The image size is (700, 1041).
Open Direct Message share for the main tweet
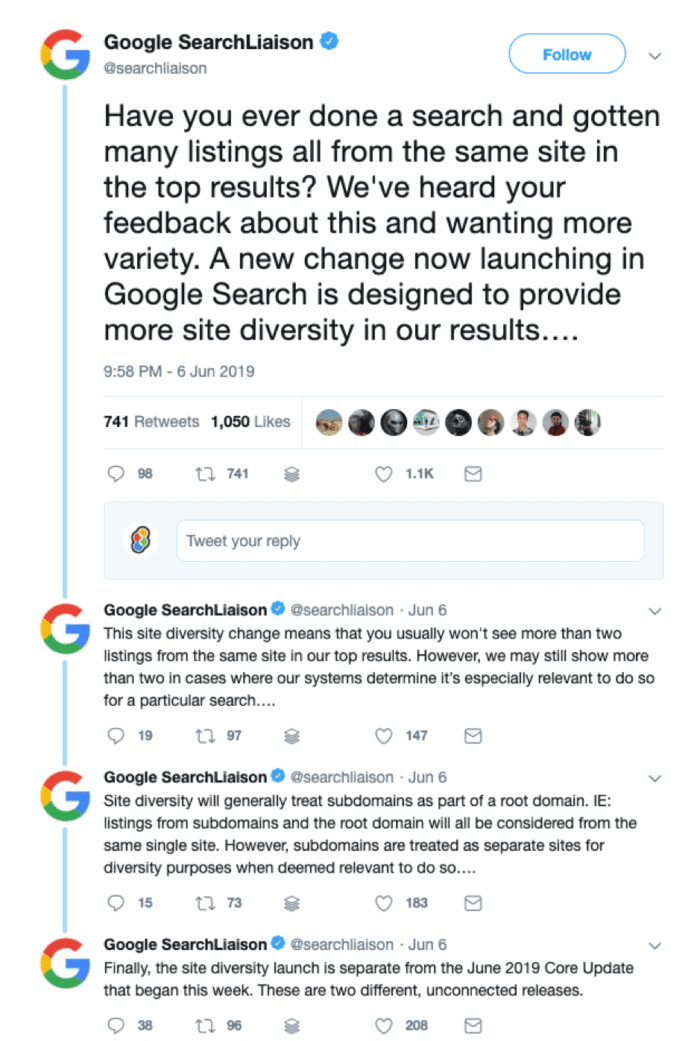(471, 473)
